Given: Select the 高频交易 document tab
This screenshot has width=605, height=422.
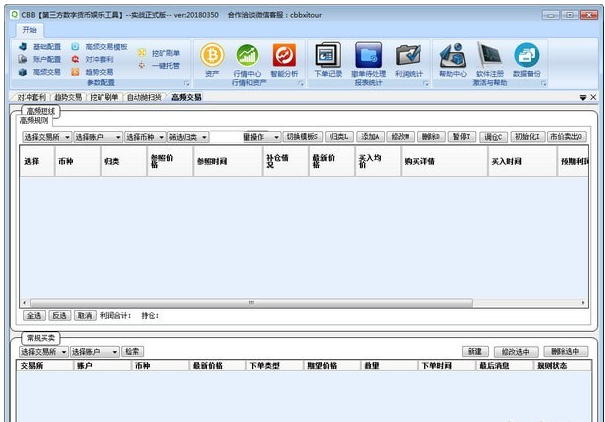Looking at the screenshot, I should [x=186, y=97].
